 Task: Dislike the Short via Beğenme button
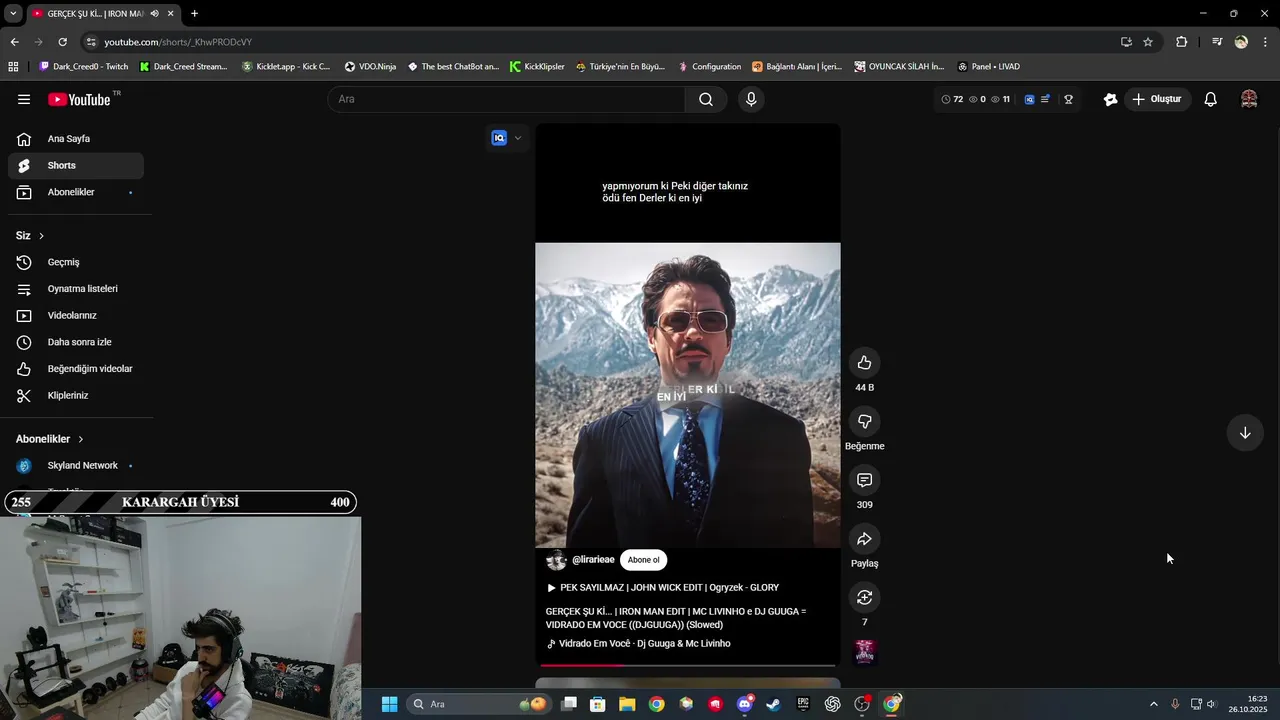(x=864, y=422)
